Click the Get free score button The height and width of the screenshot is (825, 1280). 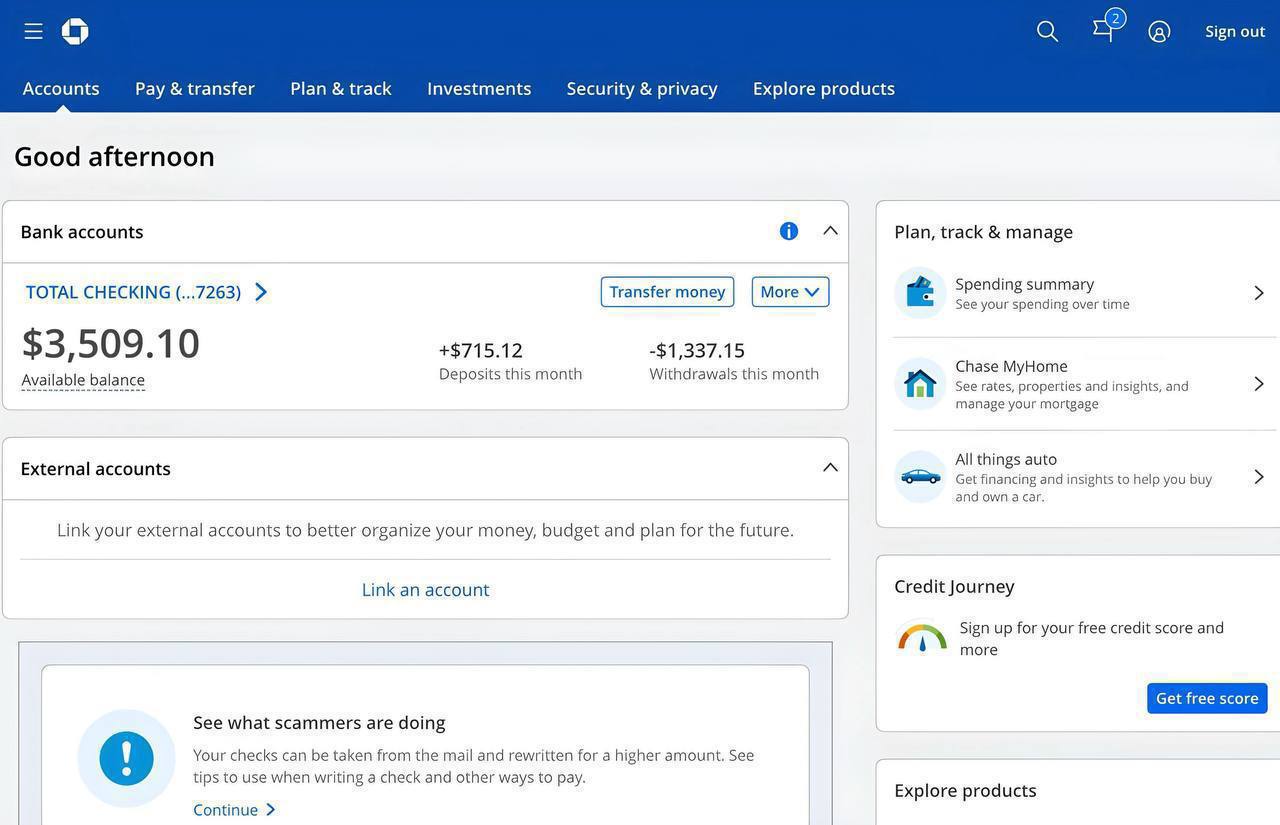(x=1207, y=698)
